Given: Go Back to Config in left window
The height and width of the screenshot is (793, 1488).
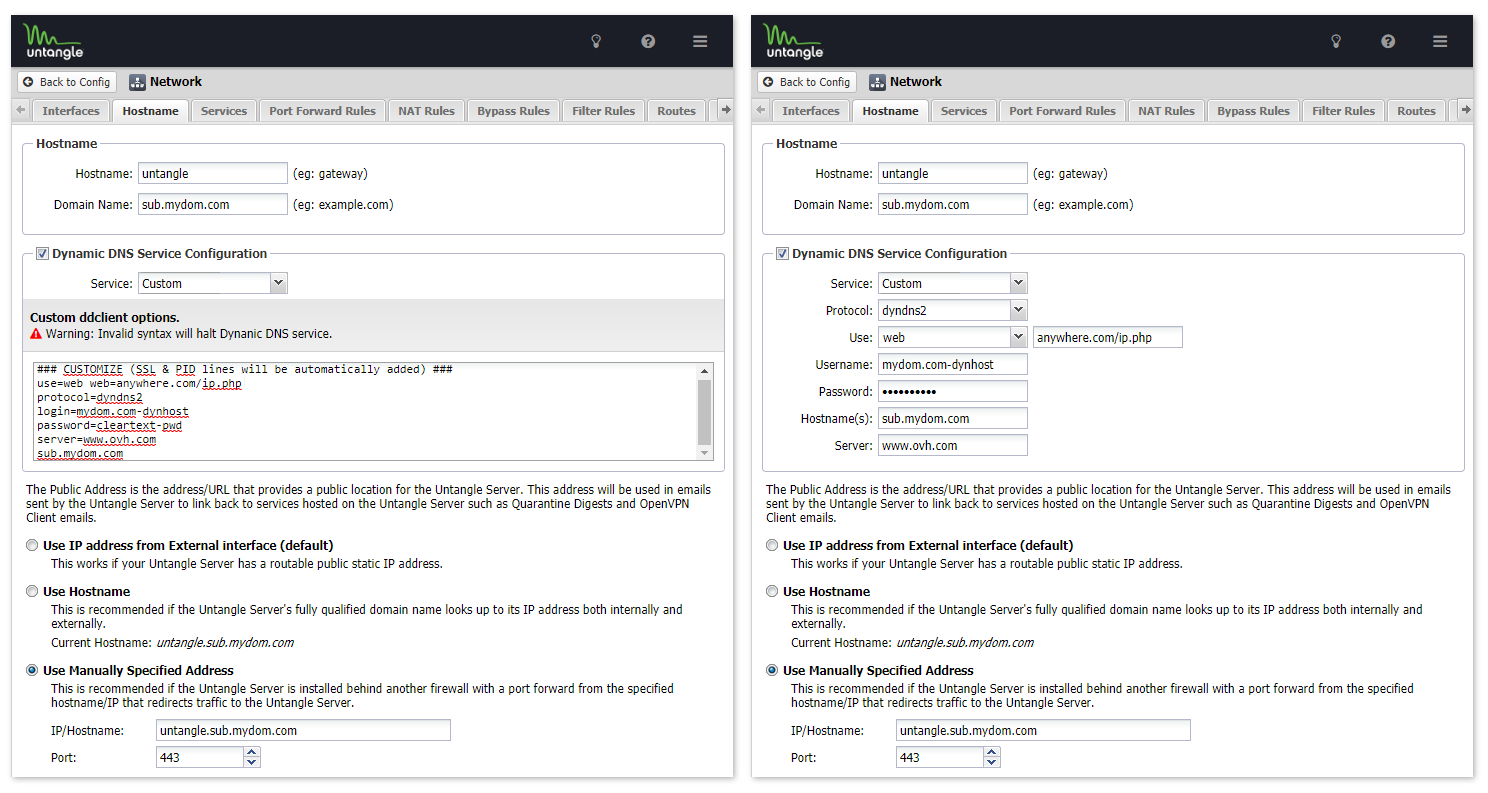Looking at the screenshot, I should 66,82.
